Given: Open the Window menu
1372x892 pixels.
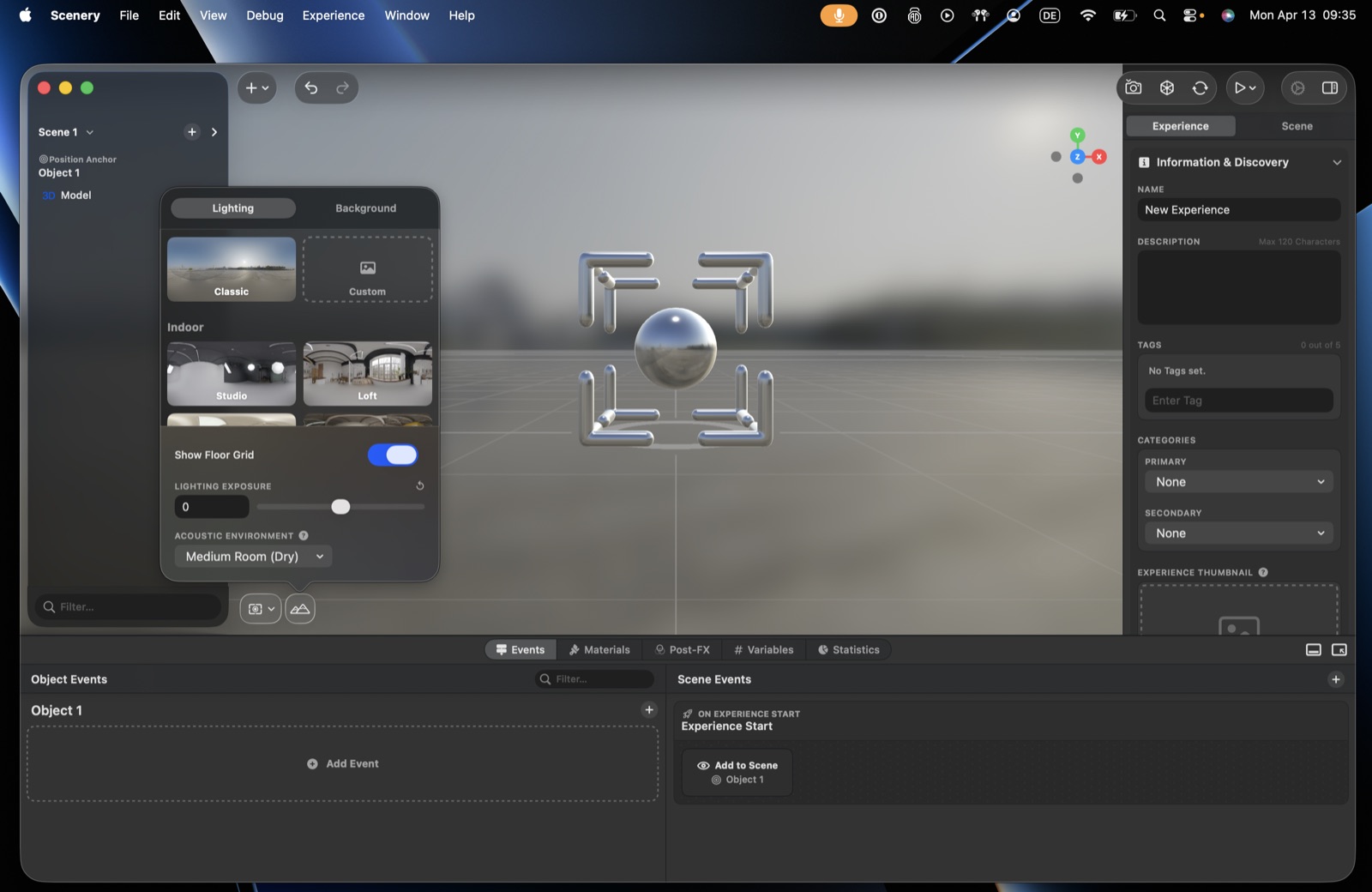Looking at the screenshot, I should pos(406,15).
